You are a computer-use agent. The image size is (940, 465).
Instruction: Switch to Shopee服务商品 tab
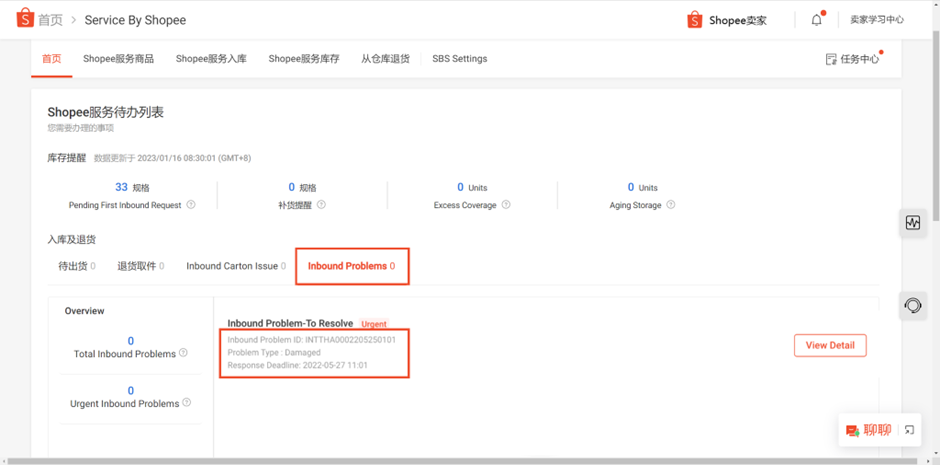(118, 59)
